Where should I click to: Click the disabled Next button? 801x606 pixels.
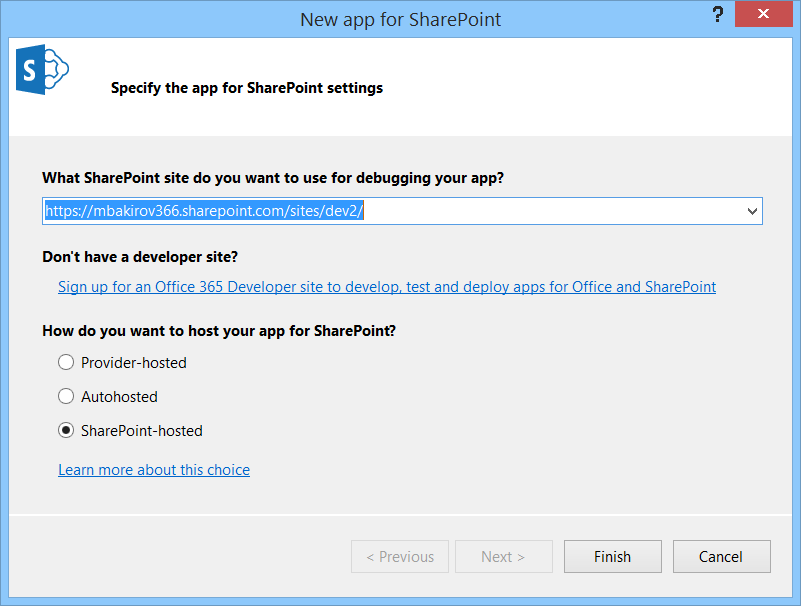tap(504, 556)
